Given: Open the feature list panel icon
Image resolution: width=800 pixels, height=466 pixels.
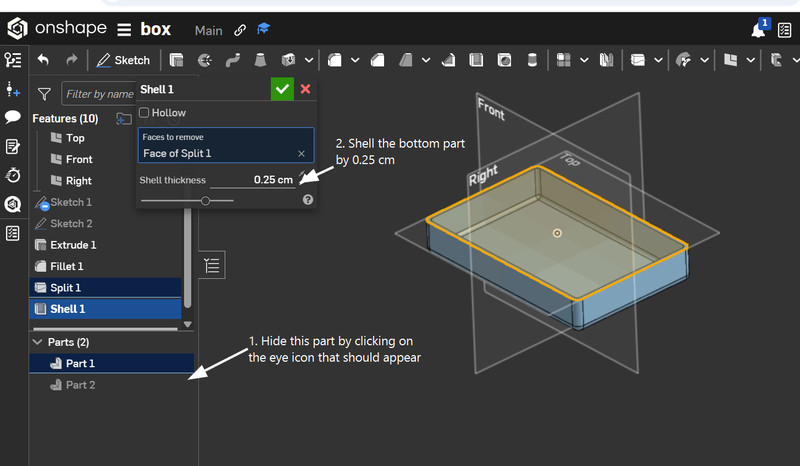Looking at the screenshot, I should tap(13, 60).
